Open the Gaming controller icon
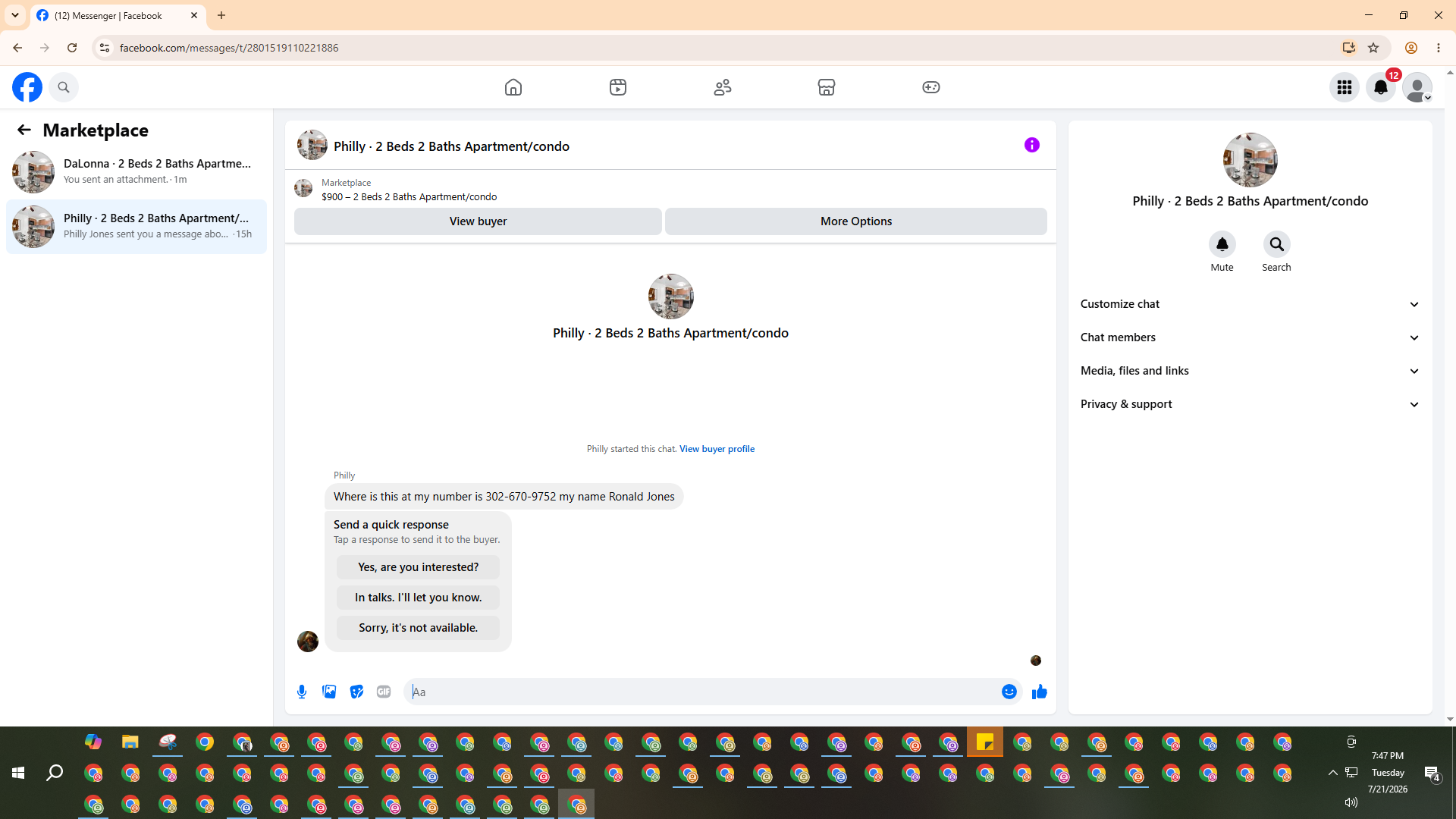This screenshot has width=1456, height=819. pyautogui.click(x=931, y=87)
